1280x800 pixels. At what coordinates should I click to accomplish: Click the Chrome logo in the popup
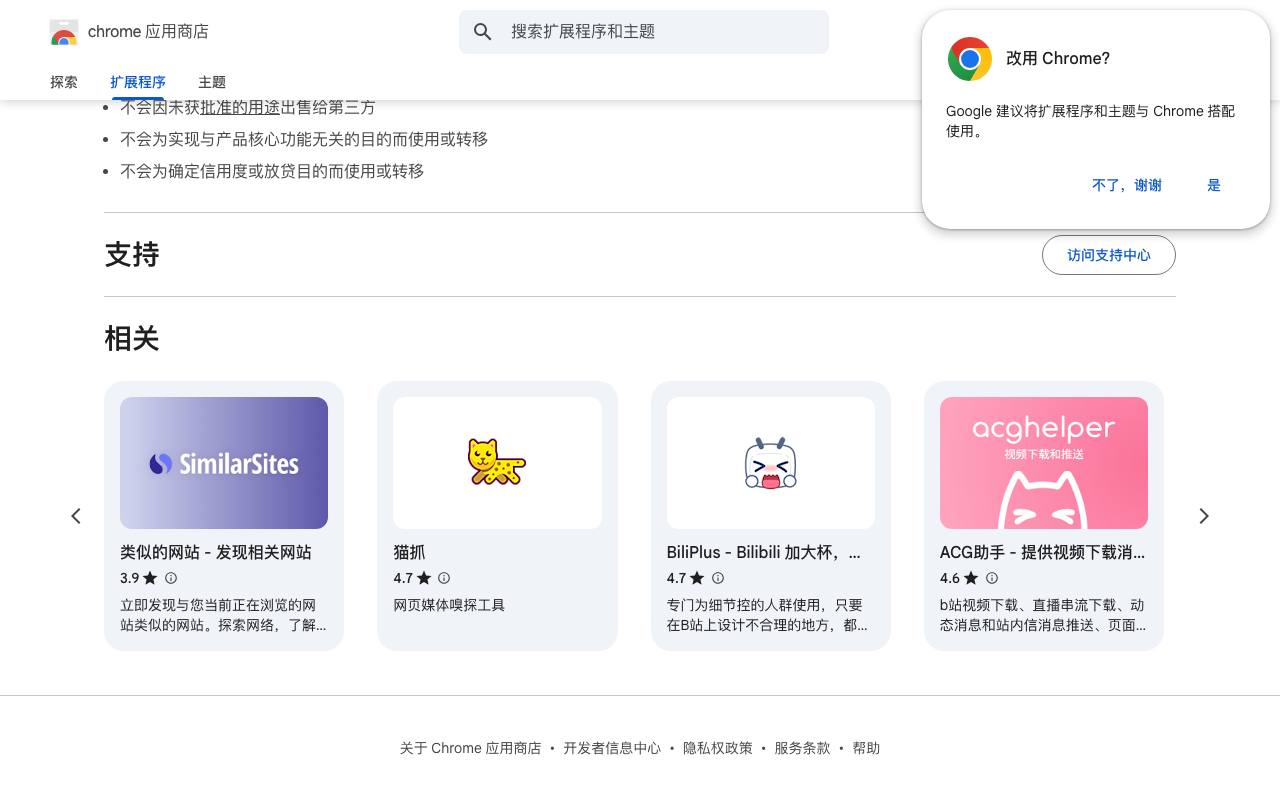tap(970, 59)
